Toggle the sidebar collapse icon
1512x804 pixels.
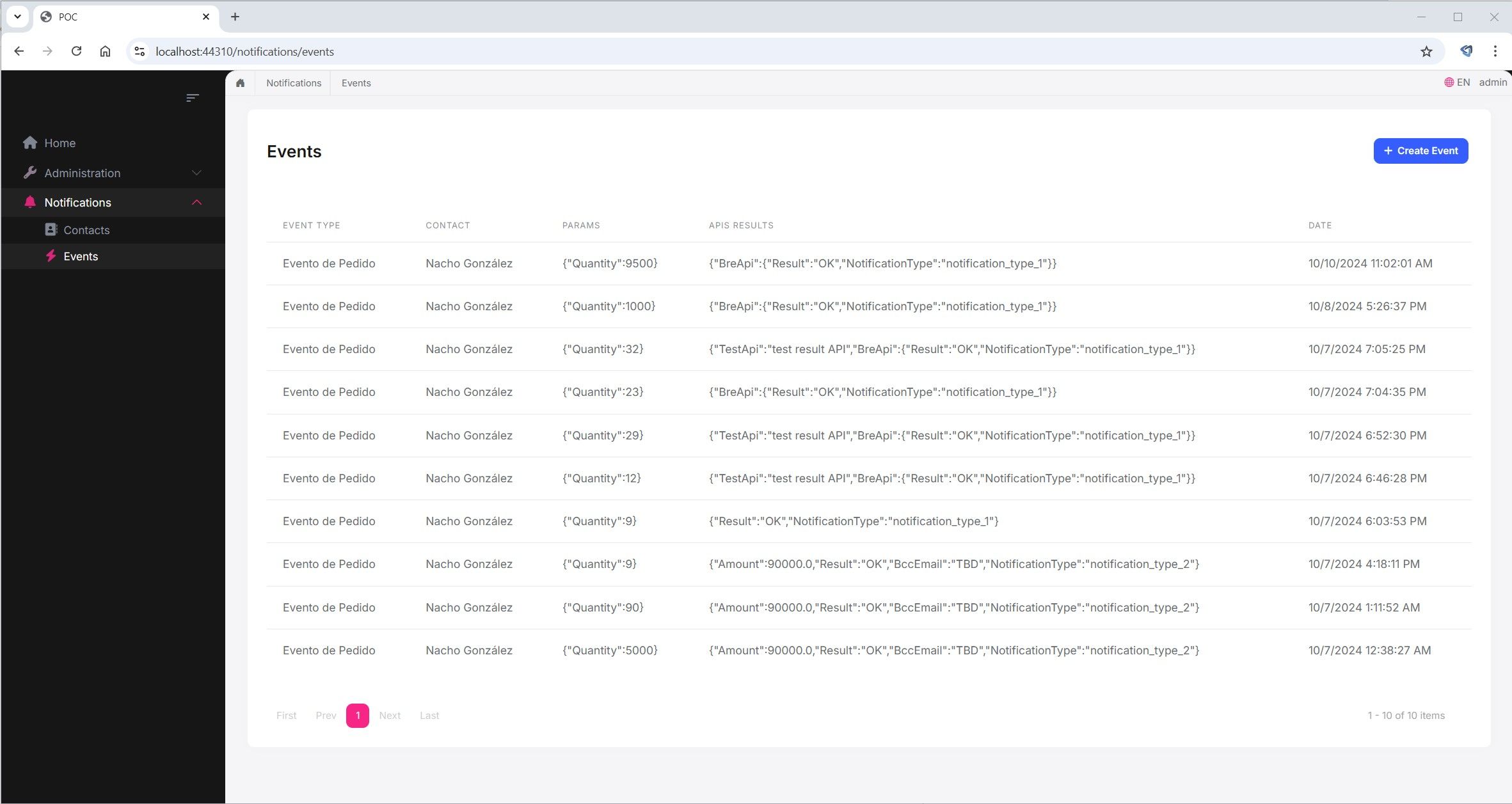point(193,98)
